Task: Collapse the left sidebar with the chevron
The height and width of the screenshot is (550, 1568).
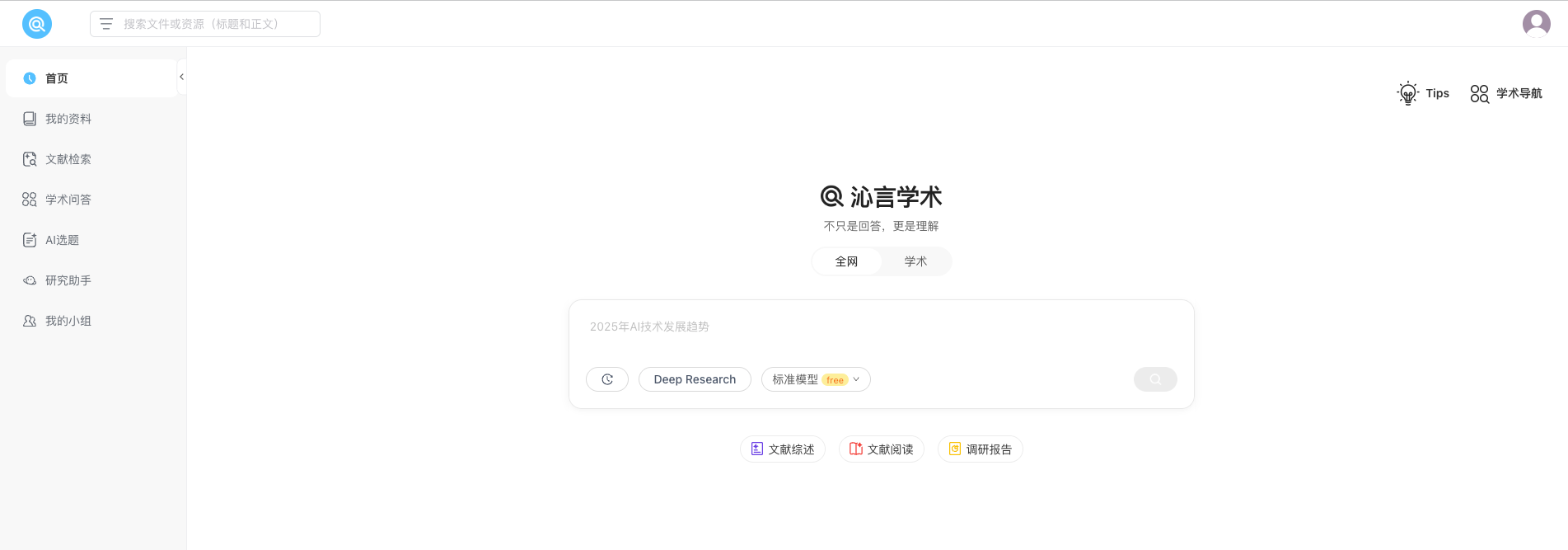Action: tap(181, 77)
